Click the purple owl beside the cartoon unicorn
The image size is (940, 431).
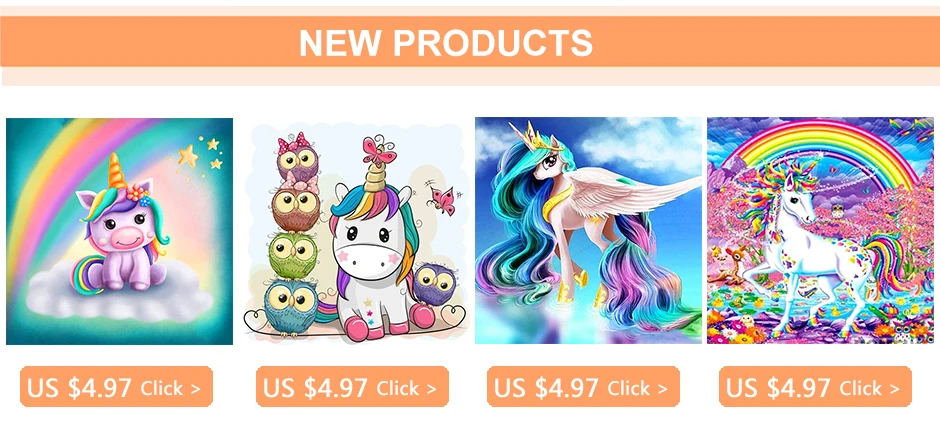pos(434,284)
